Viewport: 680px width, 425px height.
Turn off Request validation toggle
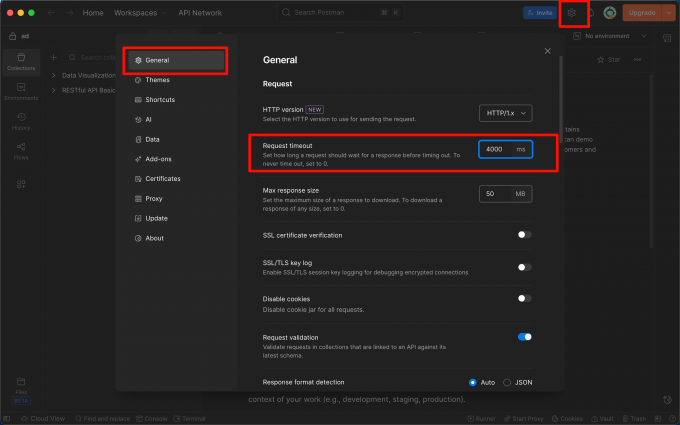click(x=525, y=337)
